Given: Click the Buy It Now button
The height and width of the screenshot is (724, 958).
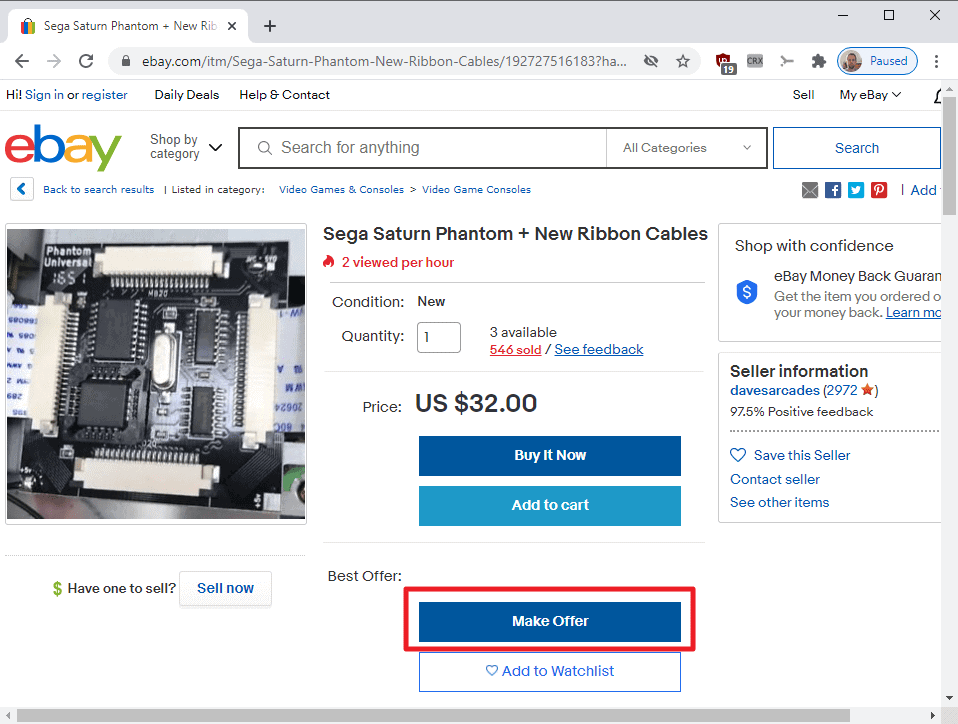Looking at the screenshot, I should (x=550, y=456).
